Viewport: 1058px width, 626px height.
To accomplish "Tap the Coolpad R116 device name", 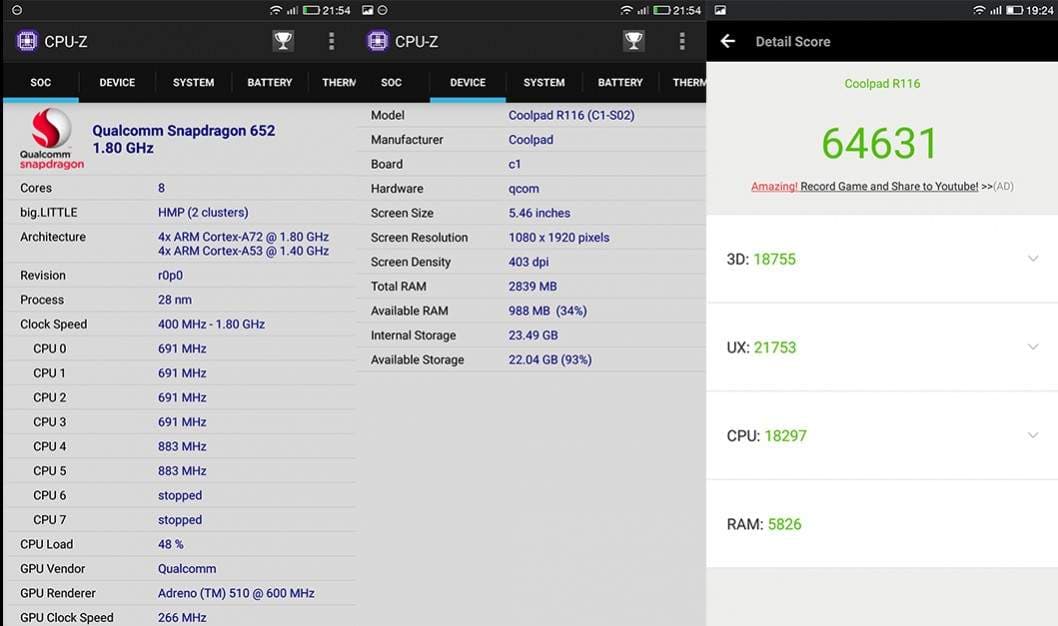I will pos(882,84).
